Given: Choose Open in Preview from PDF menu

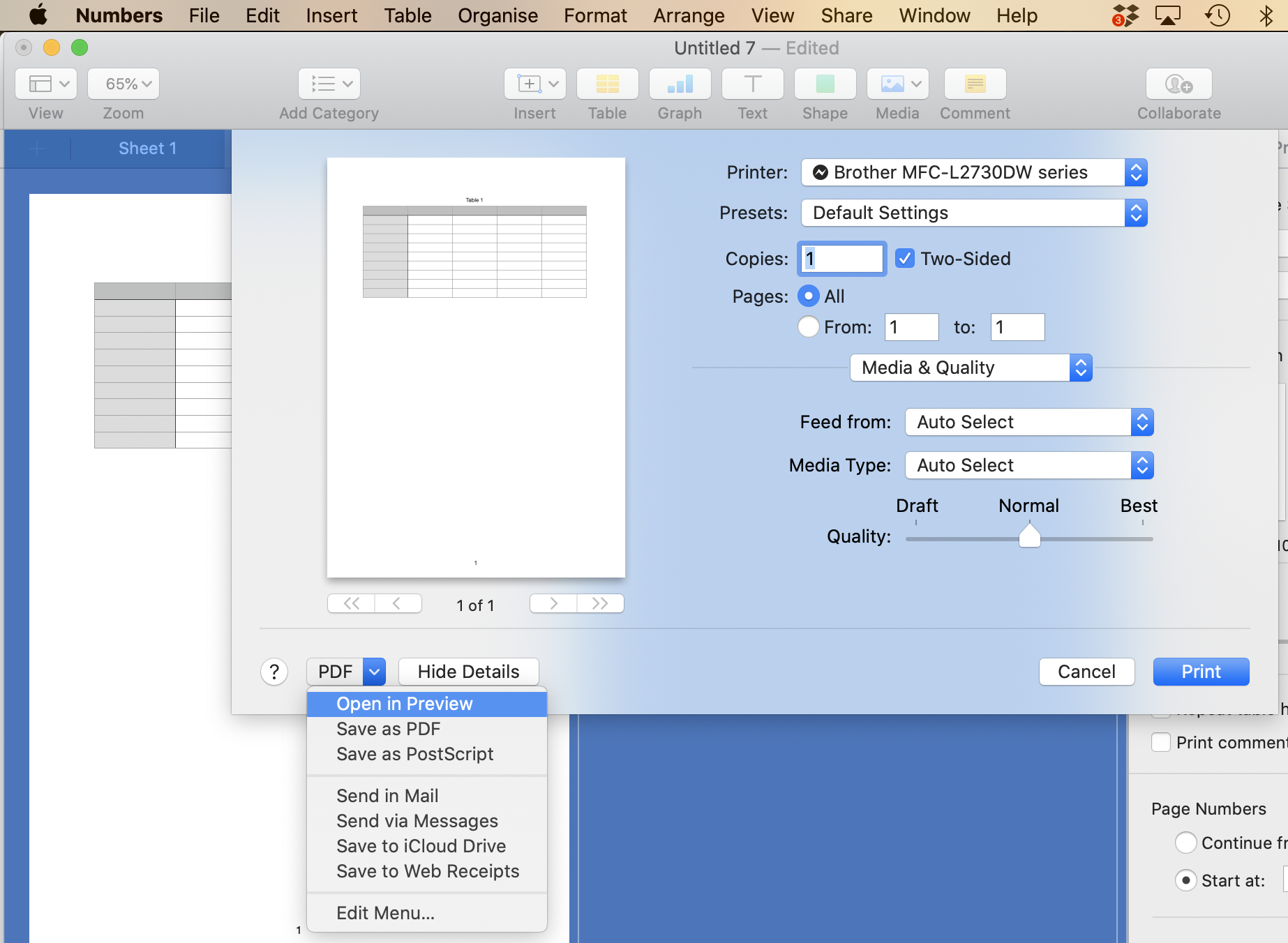Looking at the screenshot, I should [x=427, y=704].
